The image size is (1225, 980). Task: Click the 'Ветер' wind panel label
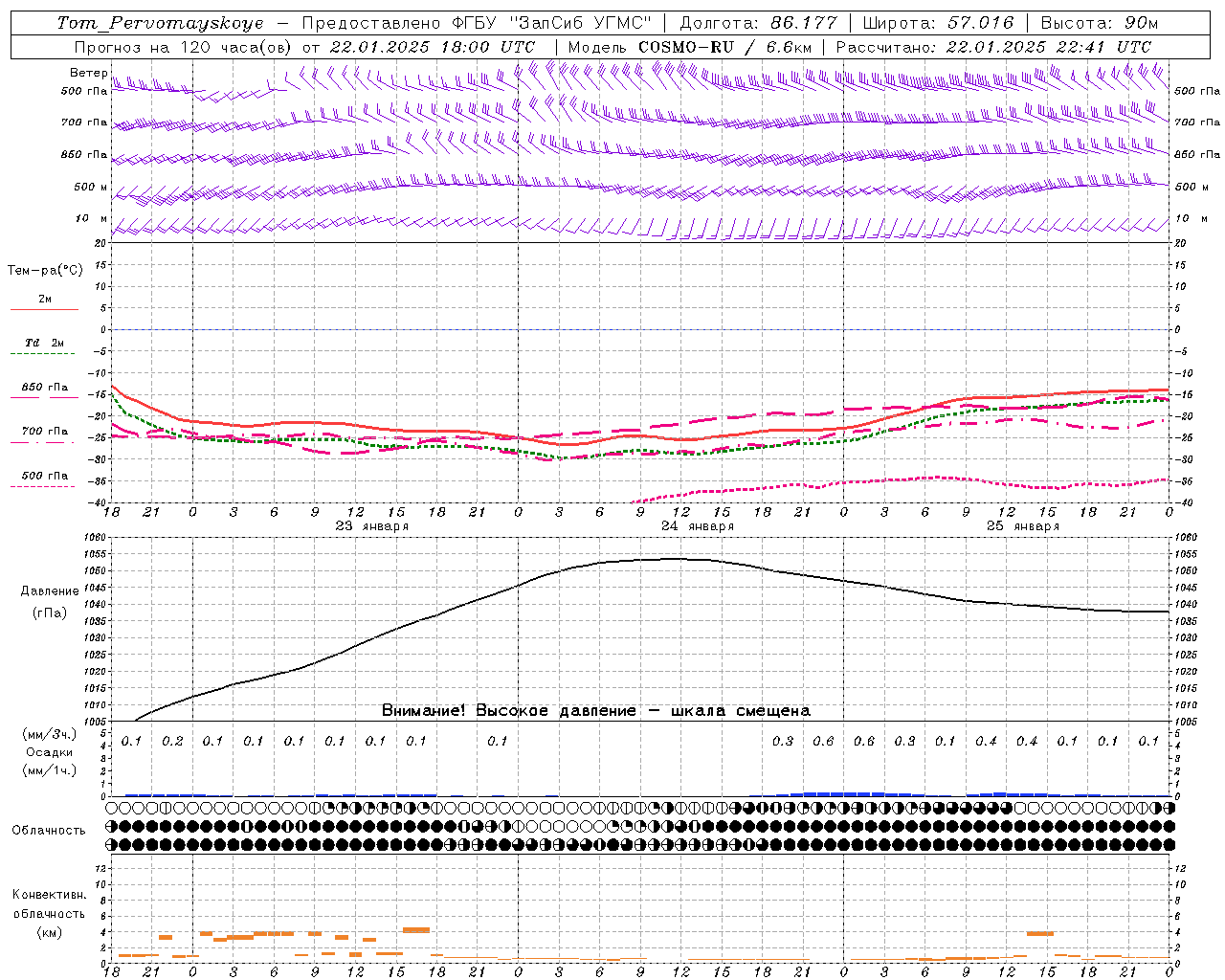[x=89, y=73]
